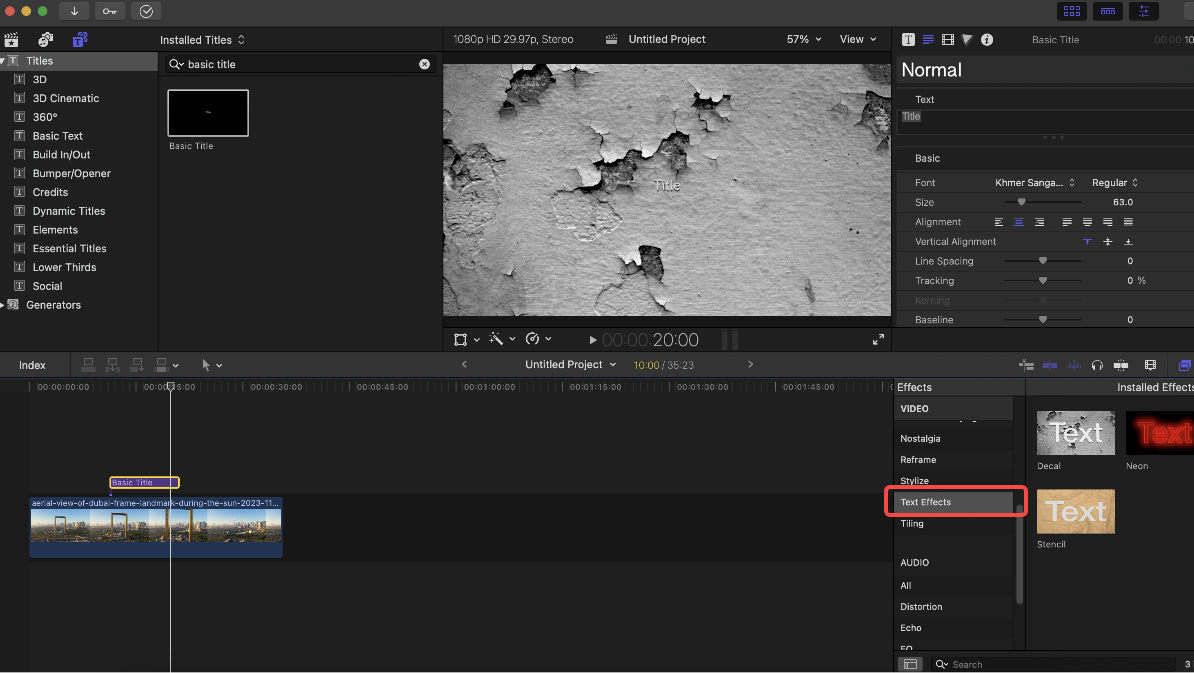This screenshot has height=673, width=1194.
Task: Enter full screen viewer mode
Action: tap(878, 340)
